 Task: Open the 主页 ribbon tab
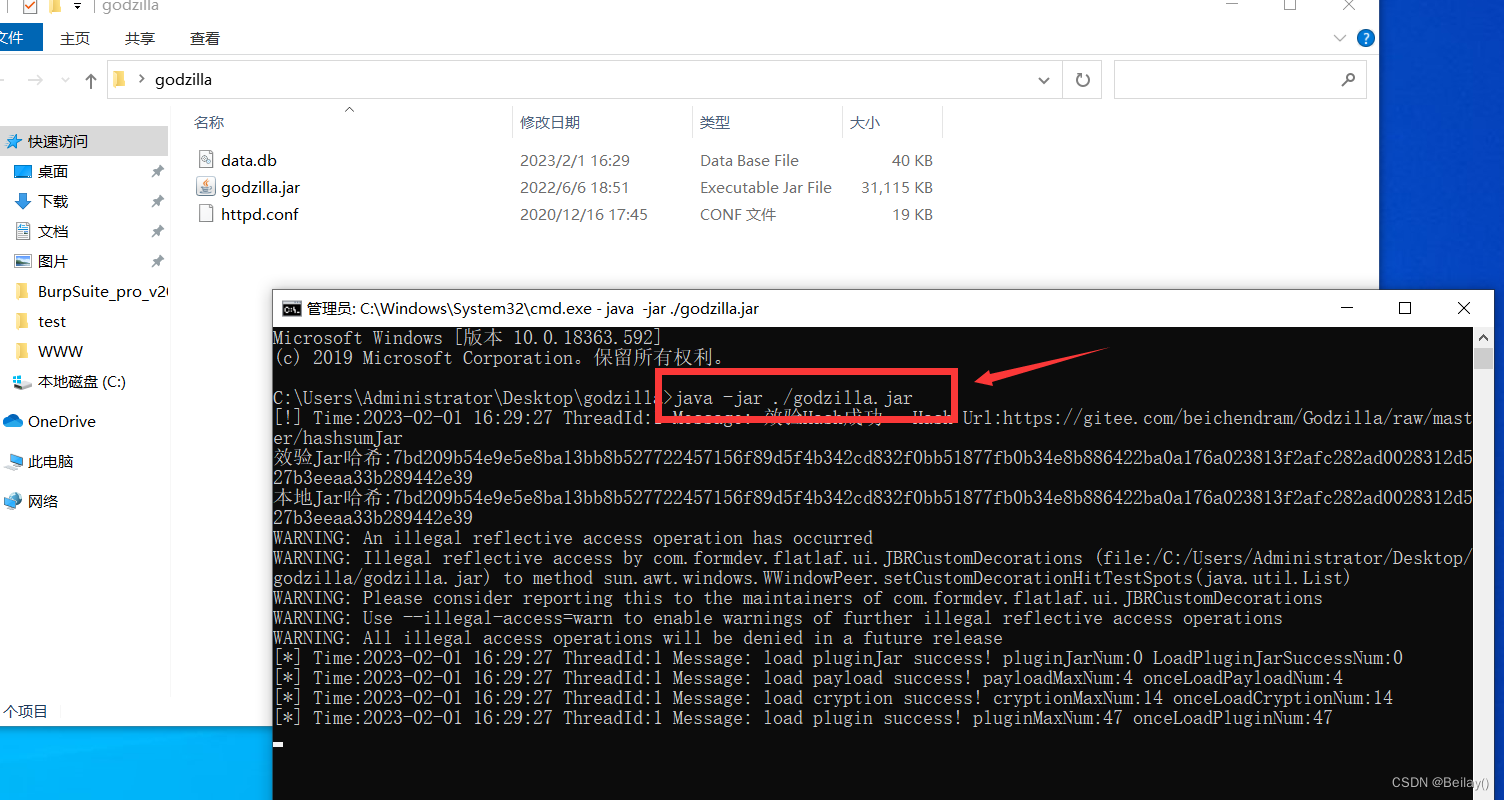coord(75,38)
